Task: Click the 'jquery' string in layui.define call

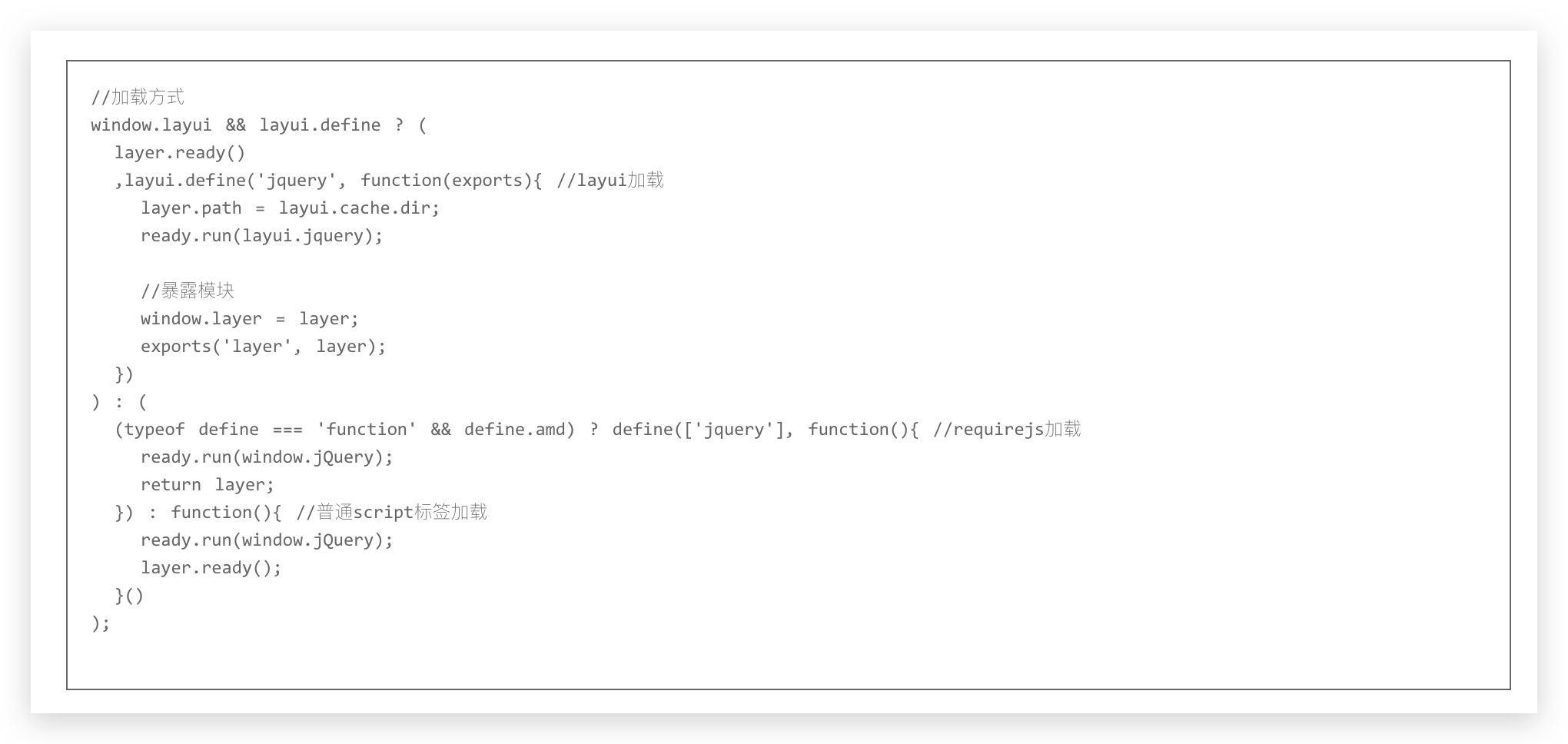Action: (x=296, y=181)
